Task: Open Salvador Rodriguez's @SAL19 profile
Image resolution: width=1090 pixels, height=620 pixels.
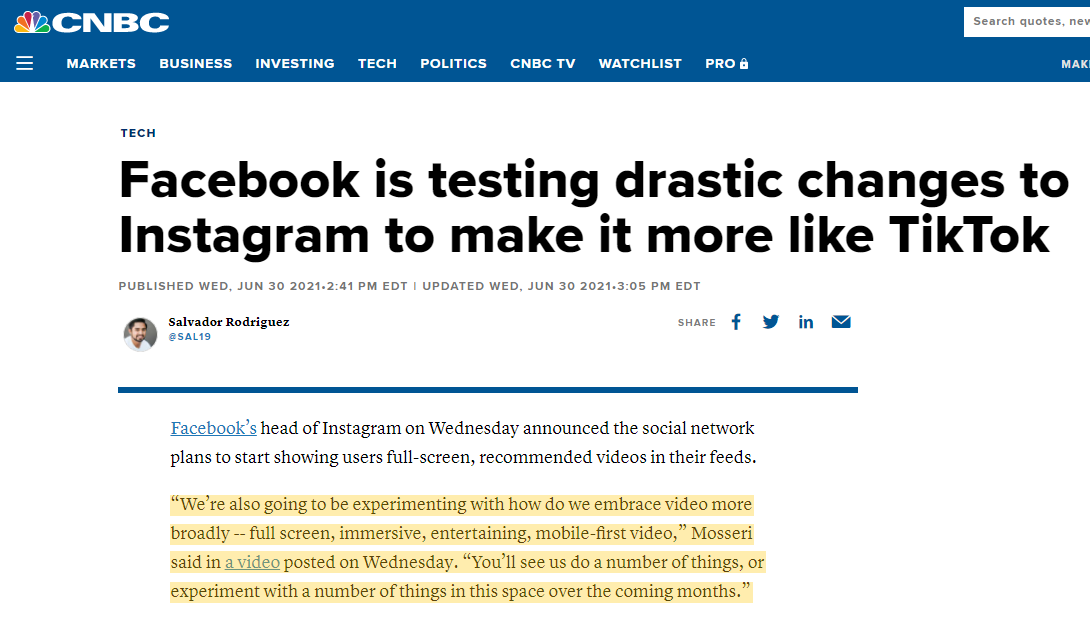Action: tap(190, 336)
